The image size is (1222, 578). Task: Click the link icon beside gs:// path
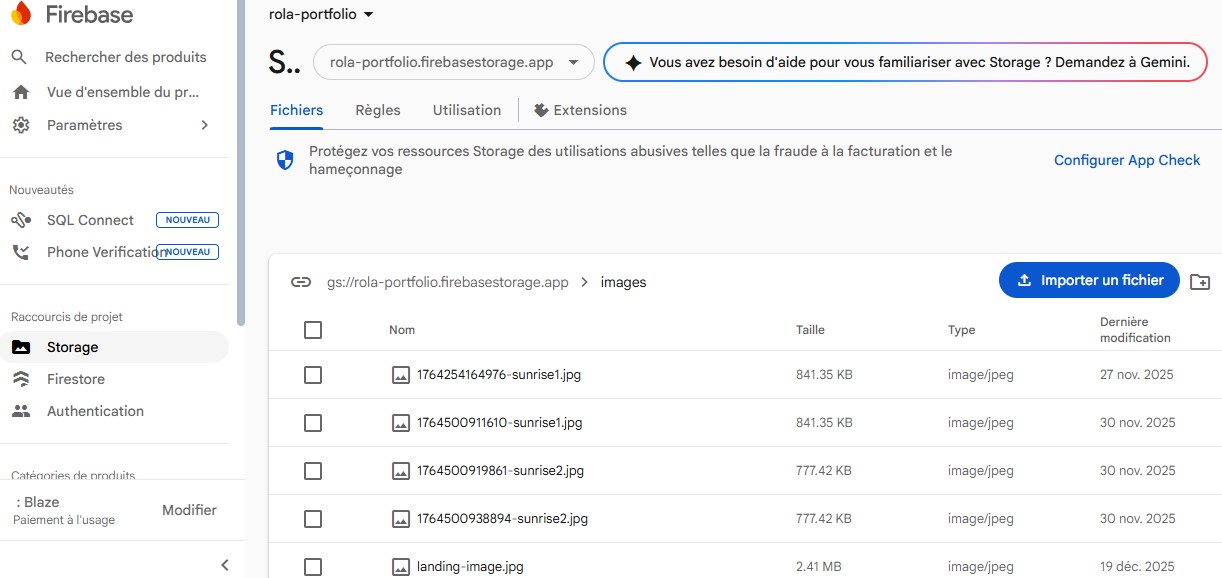click(x=300, y=282)
